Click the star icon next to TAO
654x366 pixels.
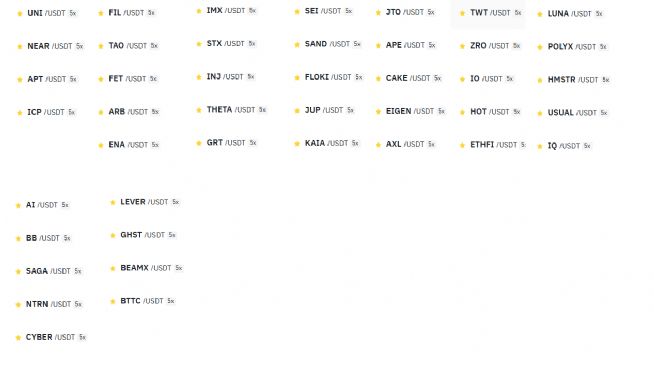[101, 46]
